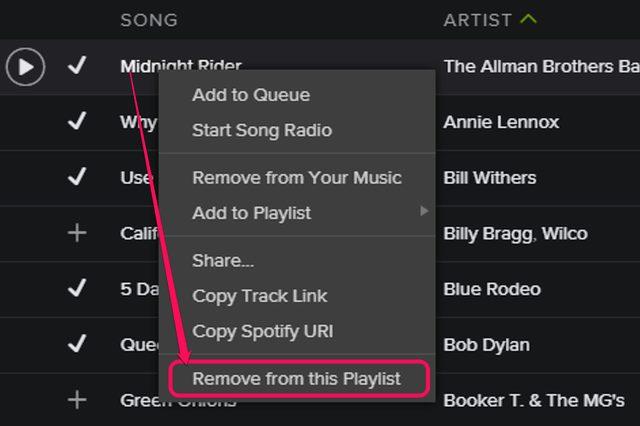Select Copy Track Link
640x426 pixels.
tap(260, 296)
